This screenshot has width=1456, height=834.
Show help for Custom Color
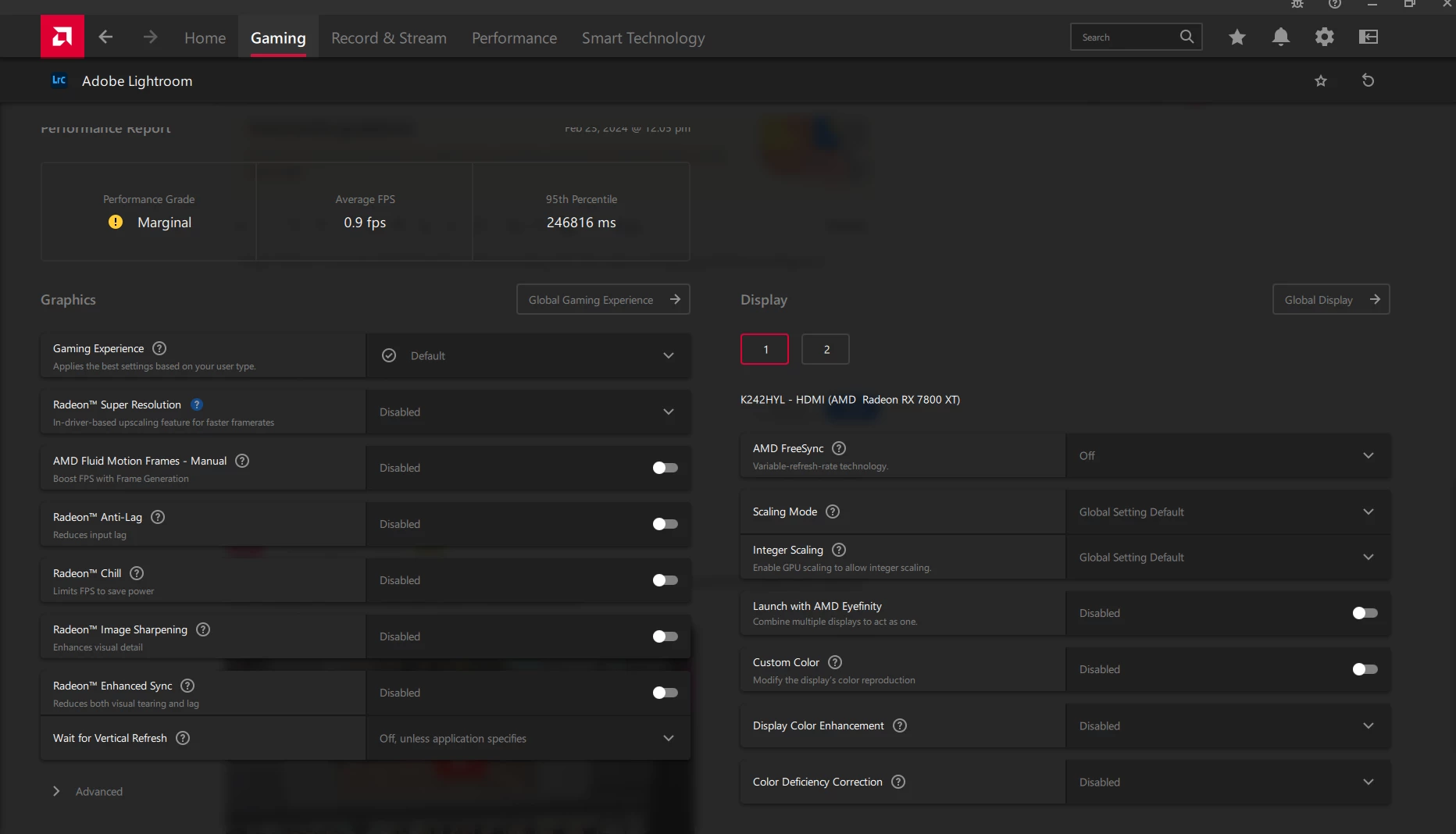835,662
